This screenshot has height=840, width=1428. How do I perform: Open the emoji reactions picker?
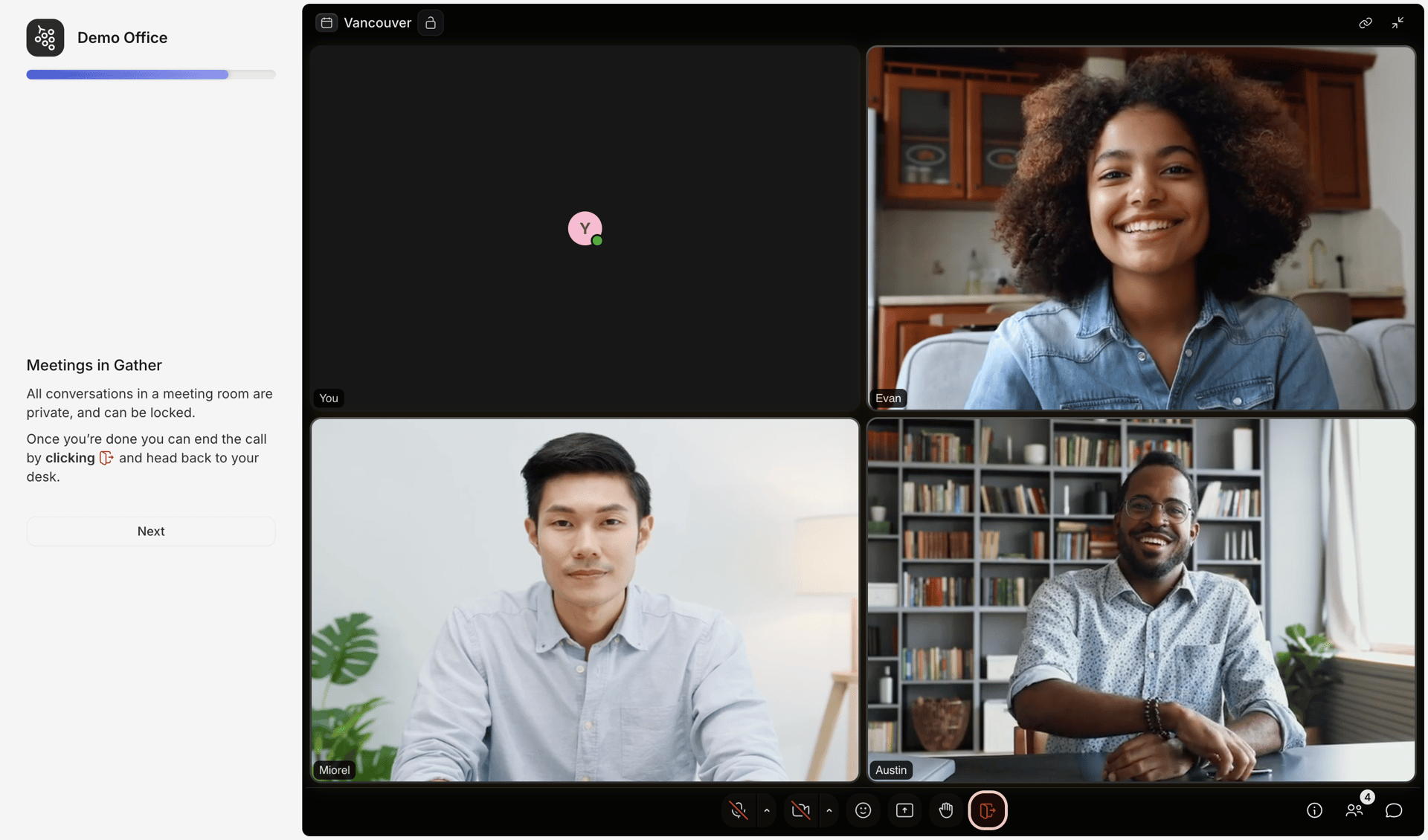coord(863,810)
